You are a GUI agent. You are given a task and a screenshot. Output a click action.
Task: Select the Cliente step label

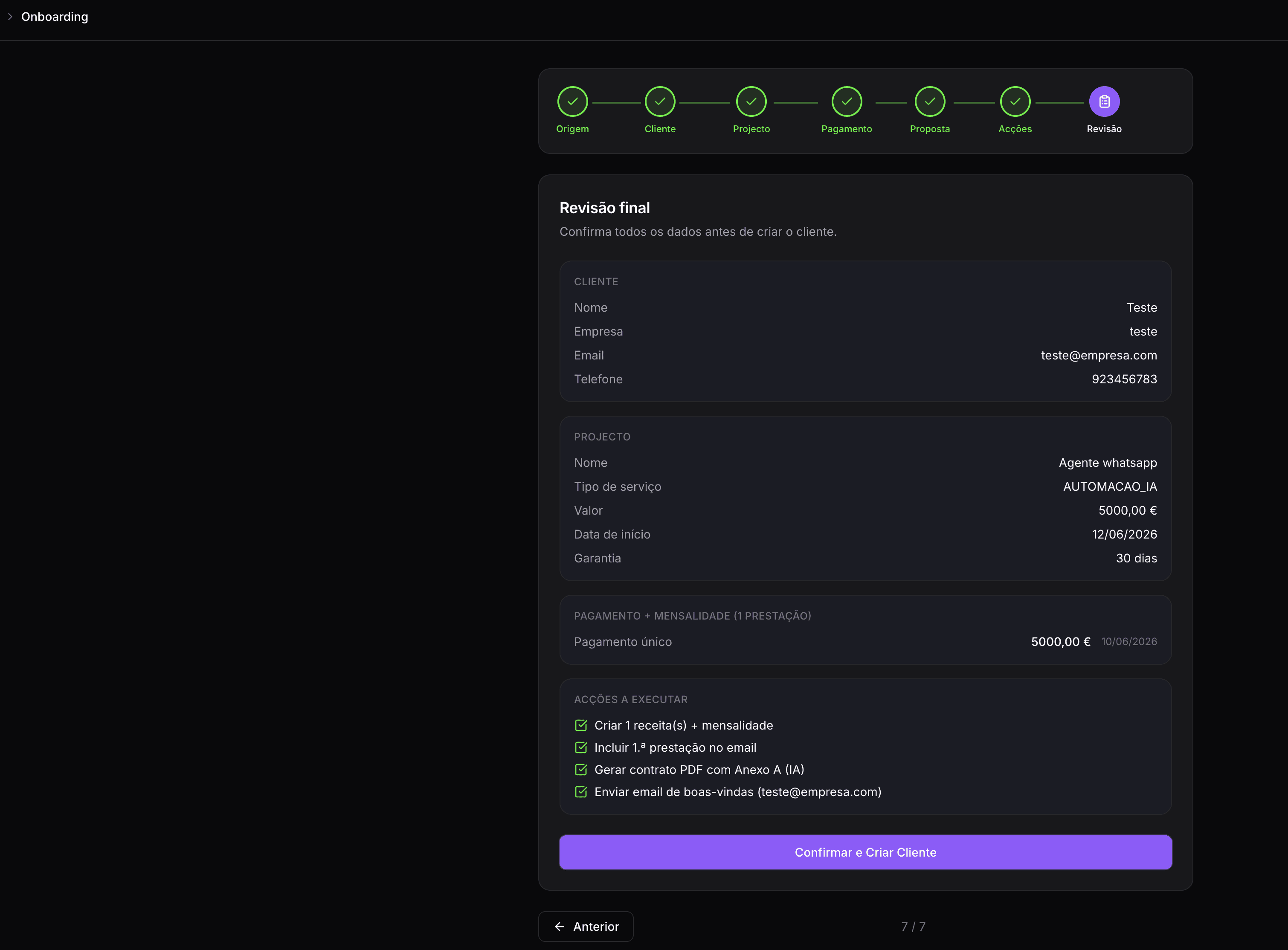[660, 129]
